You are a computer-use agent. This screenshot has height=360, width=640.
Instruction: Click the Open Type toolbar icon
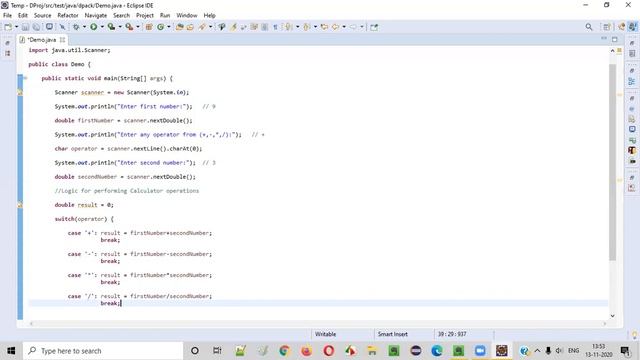click(179, 27)
